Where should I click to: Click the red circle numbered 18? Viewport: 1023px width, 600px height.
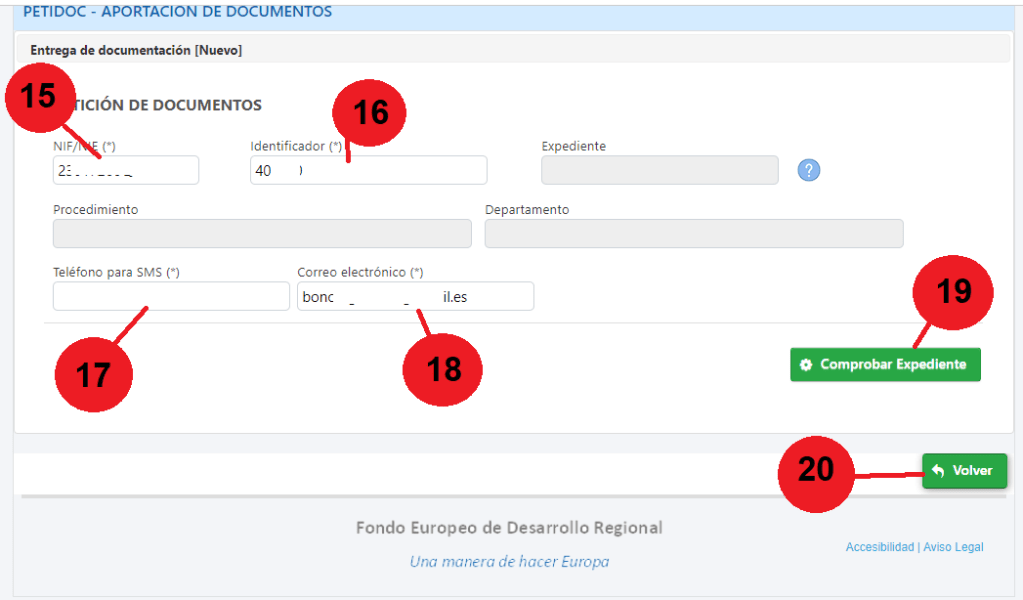click(x=443, y=369)
